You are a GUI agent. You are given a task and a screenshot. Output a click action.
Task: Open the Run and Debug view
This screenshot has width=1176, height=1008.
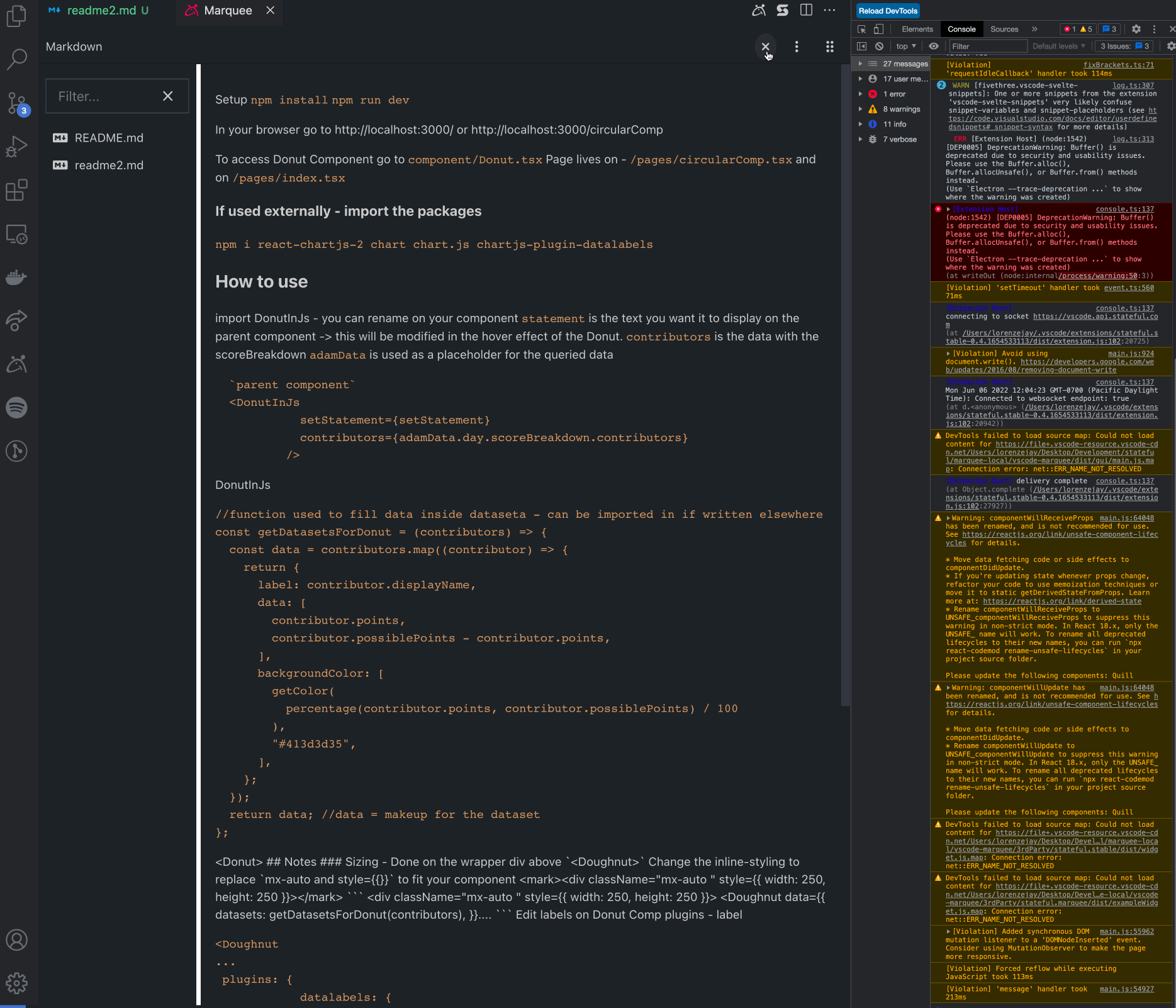click(17, 145)
